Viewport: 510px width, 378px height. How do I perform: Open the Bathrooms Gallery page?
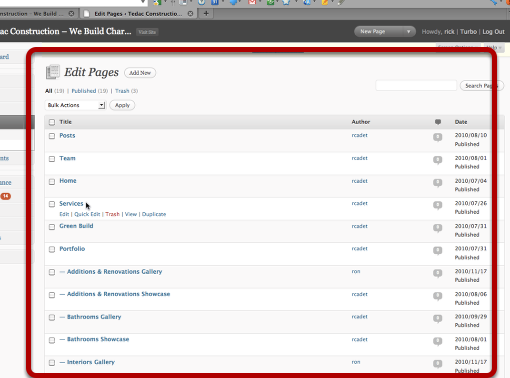(94, 317)
